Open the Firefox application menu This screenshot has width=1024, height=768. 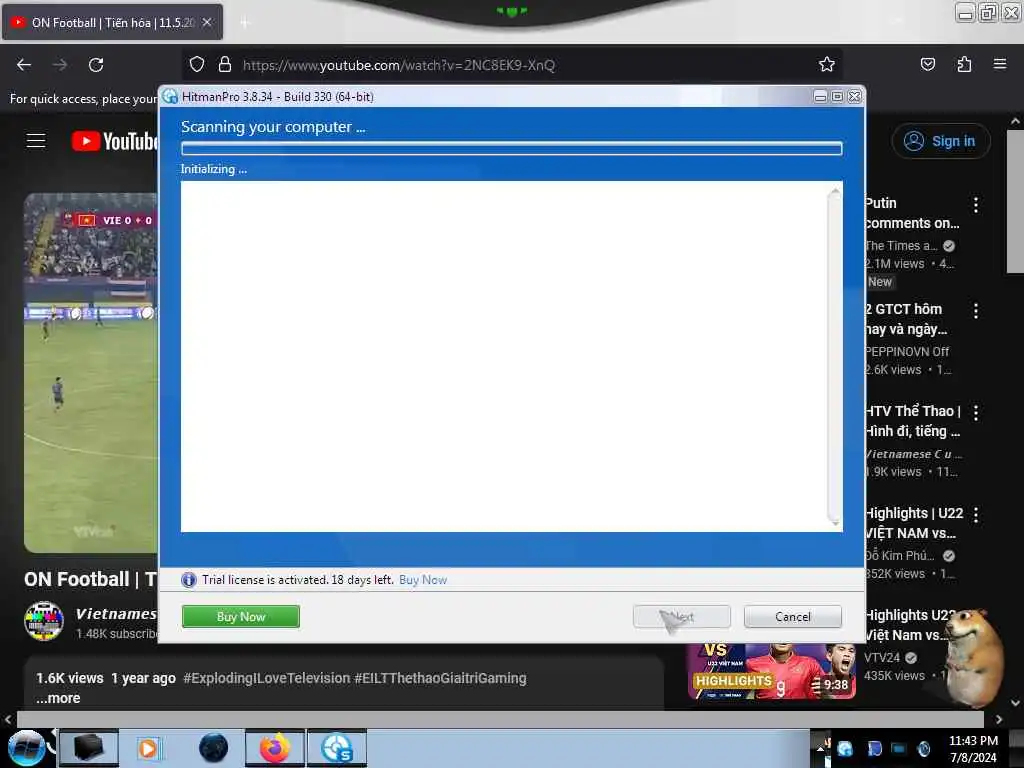coord(999,64)
